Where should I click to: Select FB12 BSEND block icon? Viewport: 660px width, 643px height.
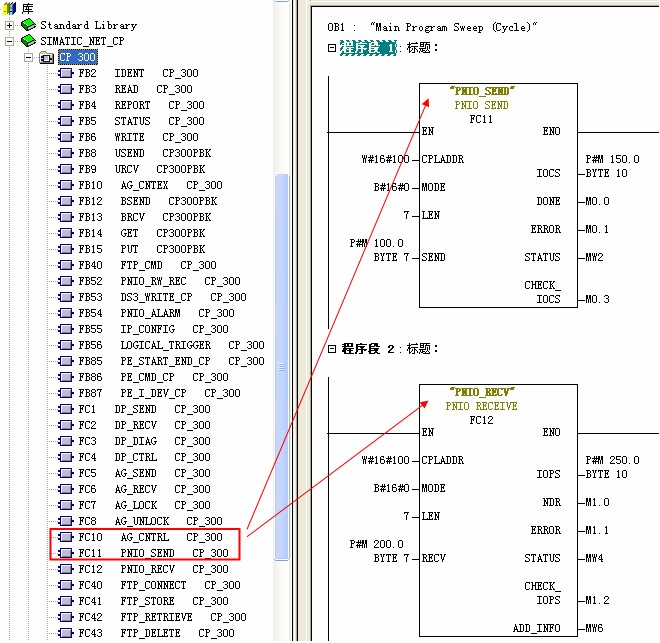pyautogui.click(x=66, y=201)
